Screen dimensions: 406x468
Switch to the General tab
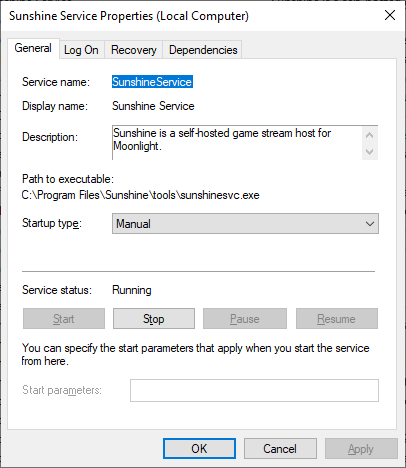pyautogui.click(x=33, y=48)
